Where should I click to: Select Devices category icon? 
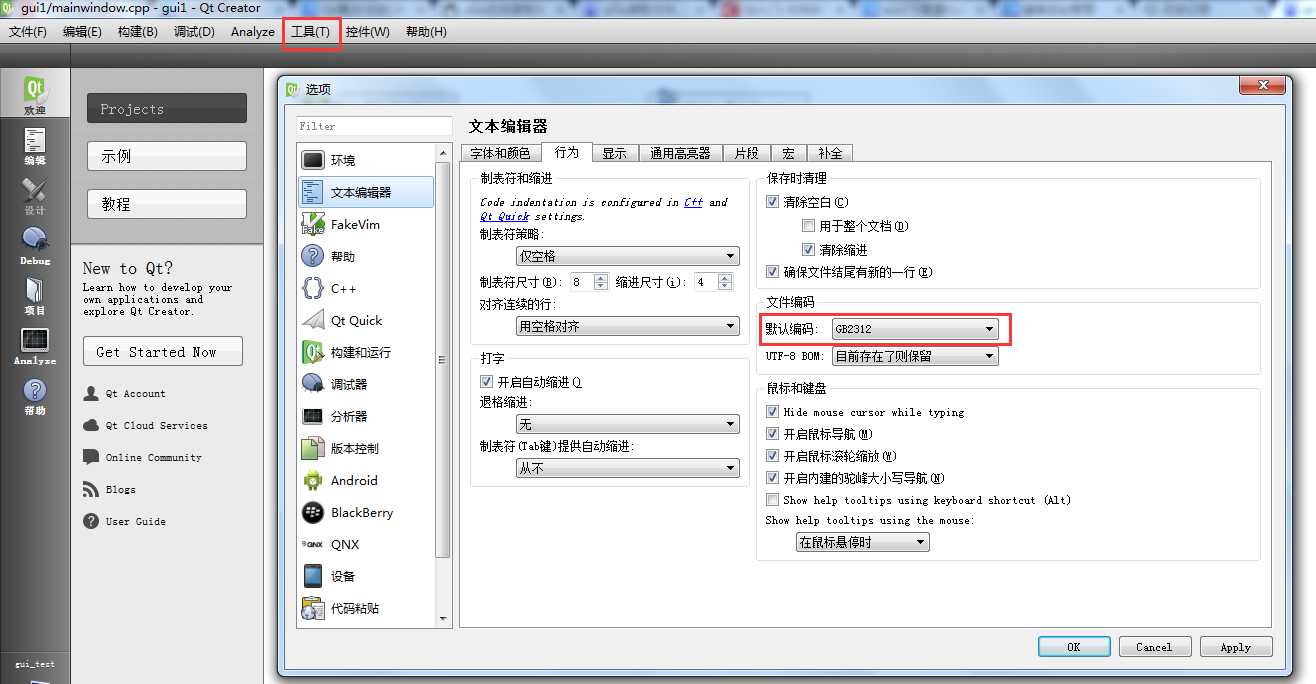[x=313, y=576]
